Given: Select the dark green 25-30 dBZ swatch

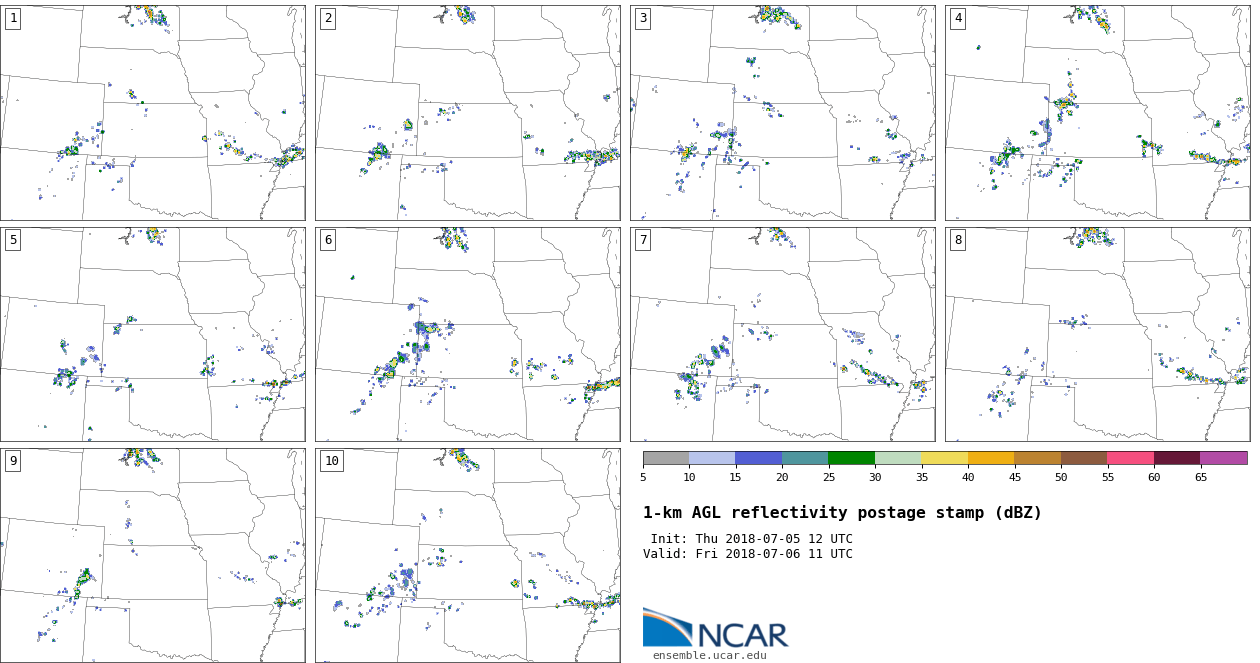Looking at the screenshot, I should [852, 458].
